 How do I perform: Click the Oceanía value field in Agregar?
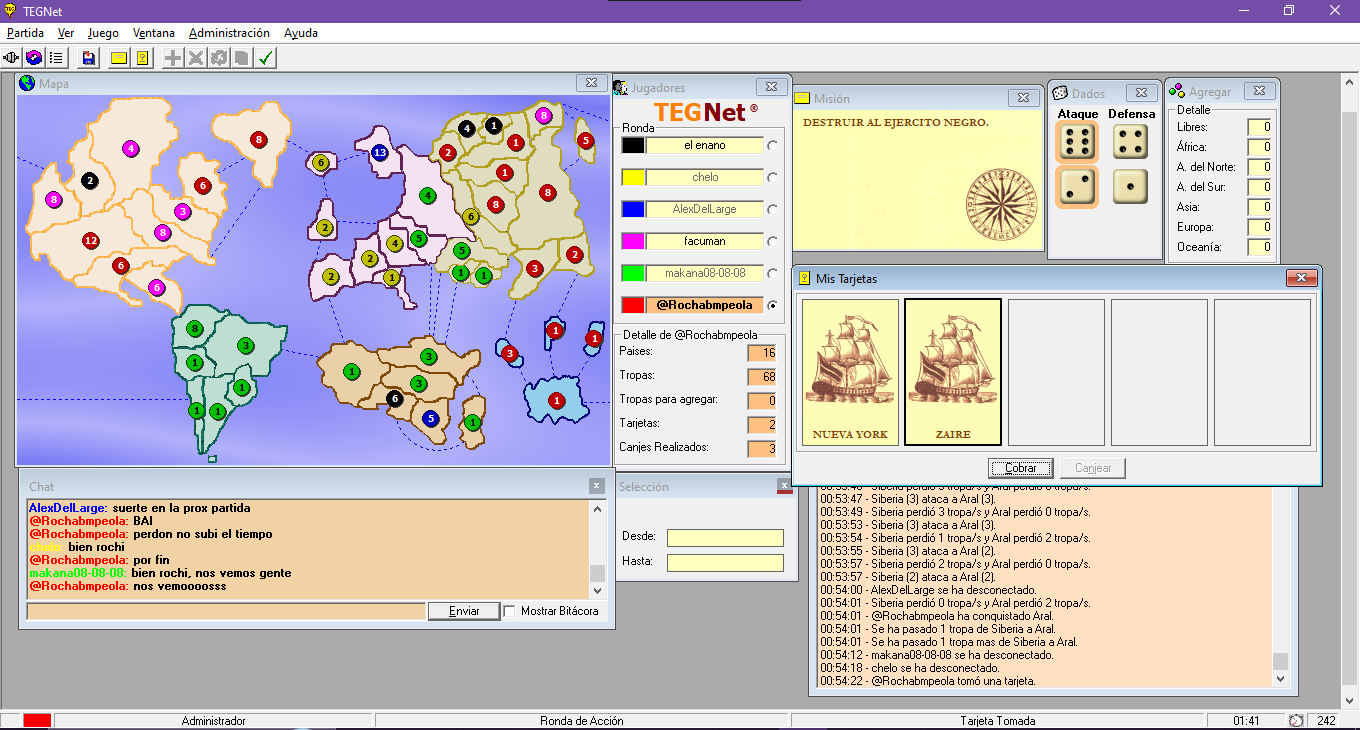pyautogui.click(x=1259, y=247)
